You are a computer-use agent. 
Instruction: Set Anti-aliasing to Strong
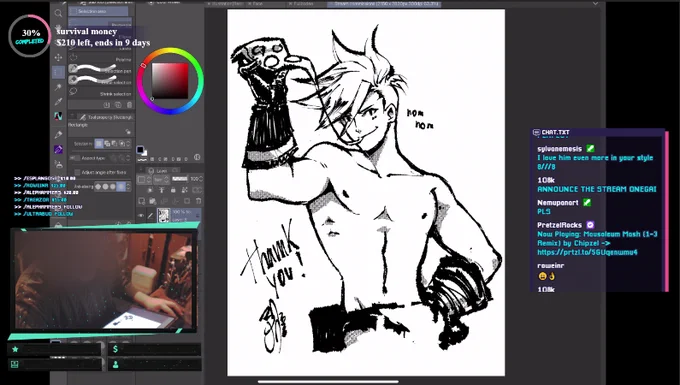point(121,186)
